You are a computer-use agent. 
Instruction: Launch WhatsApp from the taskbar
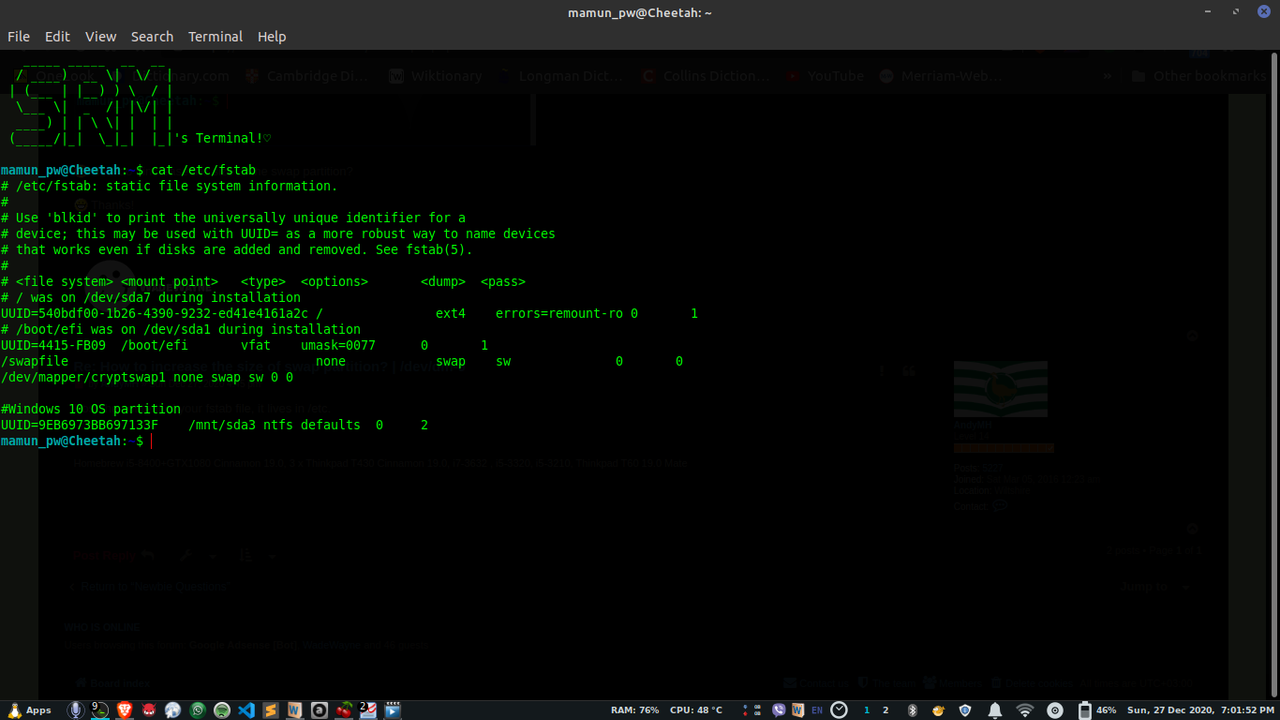tap(197, 709)
